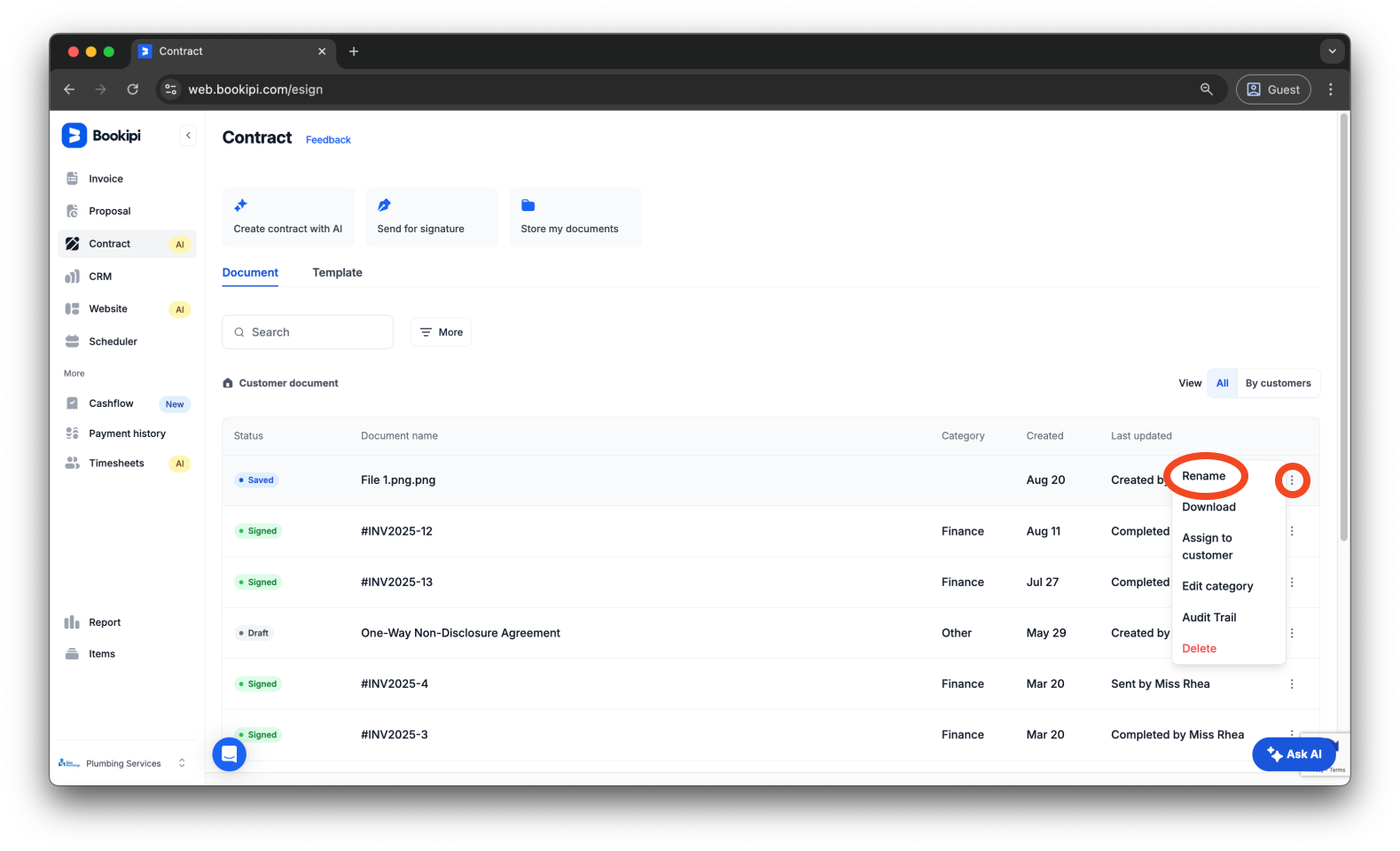Choose Download from the context menu
The height and width of the screenshot is (851, 1400).
[x=1208, y=507]
